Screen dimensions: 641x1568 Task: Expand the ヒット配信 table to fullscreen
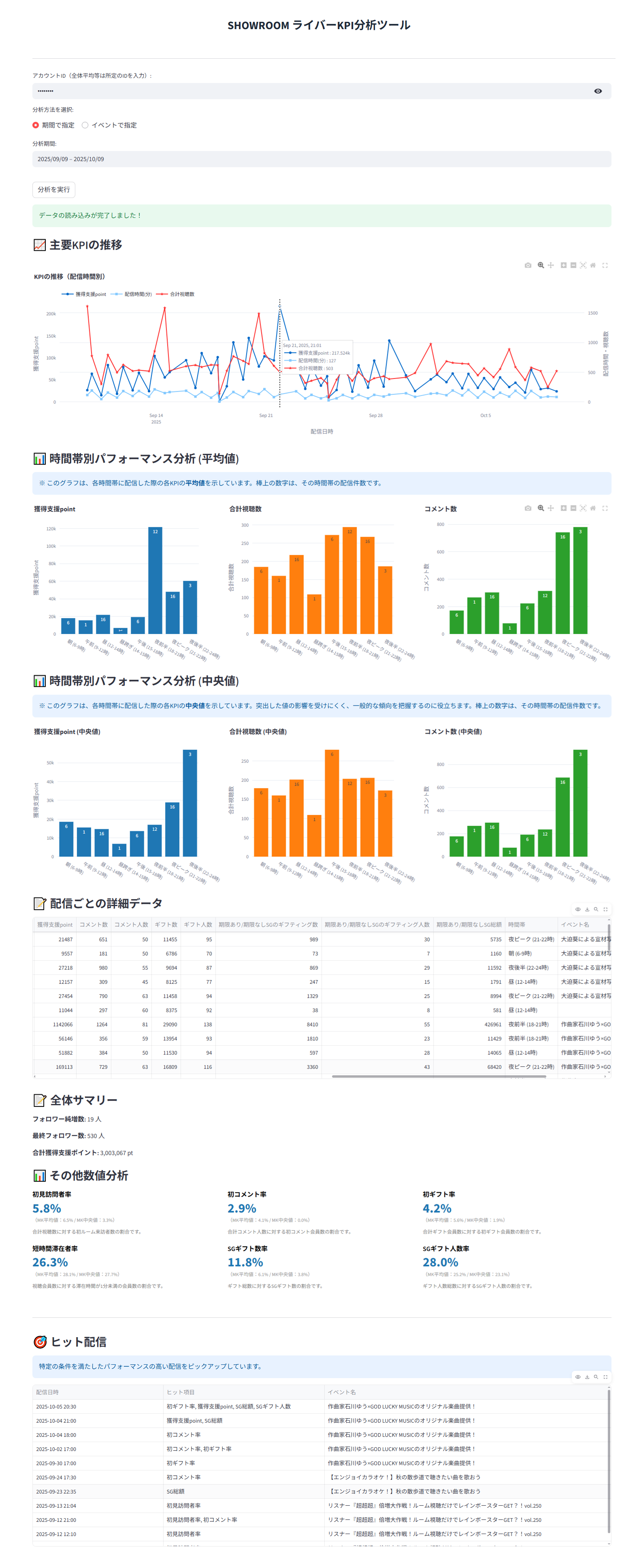pos(605,1377)
